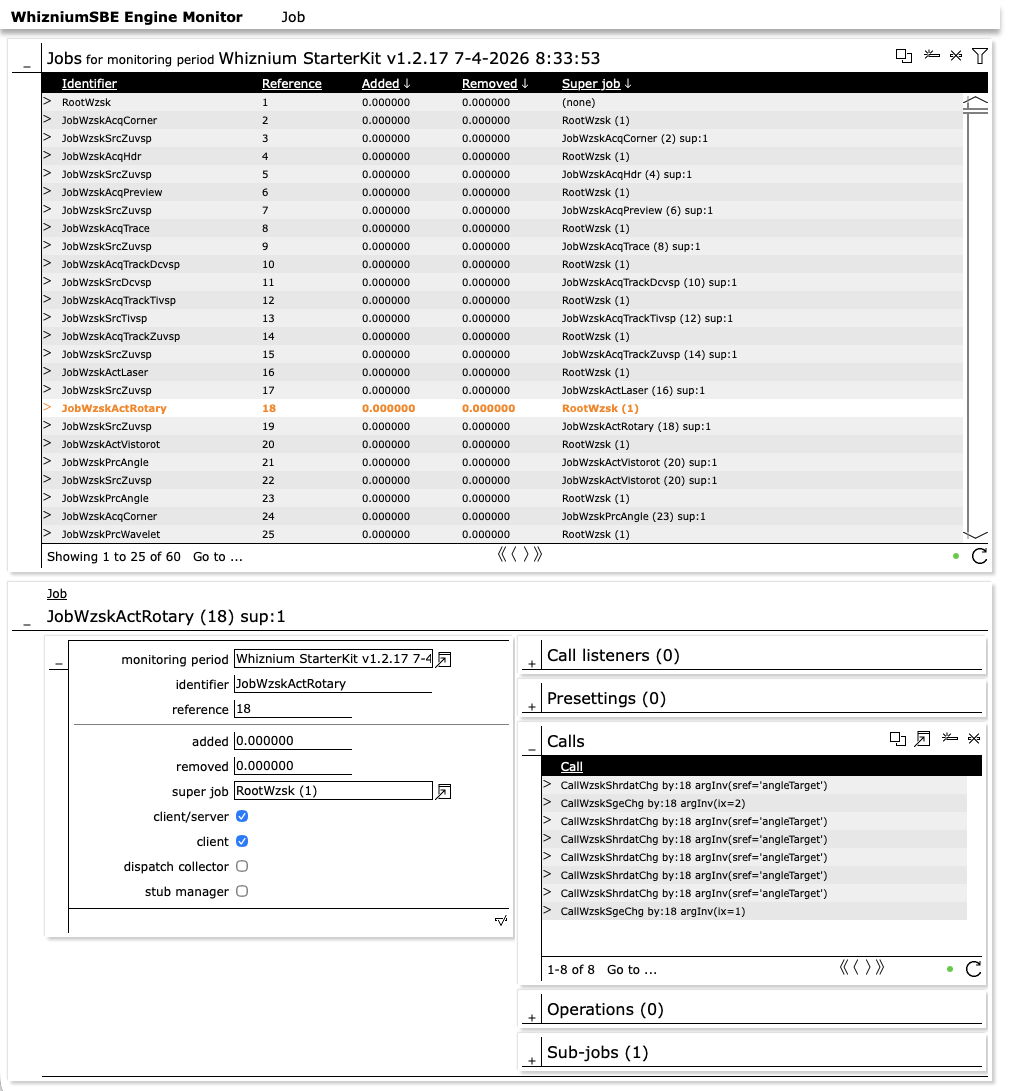
Task: Click Go to ... in Jobs list footer
Action: [218, 557]
